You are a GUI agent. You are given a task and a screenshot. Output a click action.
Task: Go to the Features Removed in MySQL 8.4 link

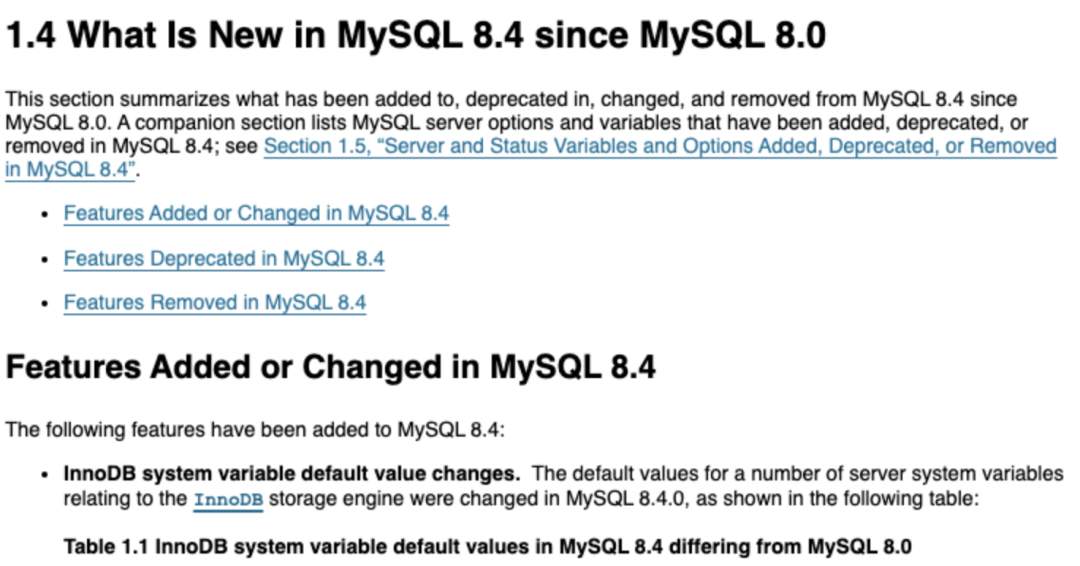click(215, 302)
